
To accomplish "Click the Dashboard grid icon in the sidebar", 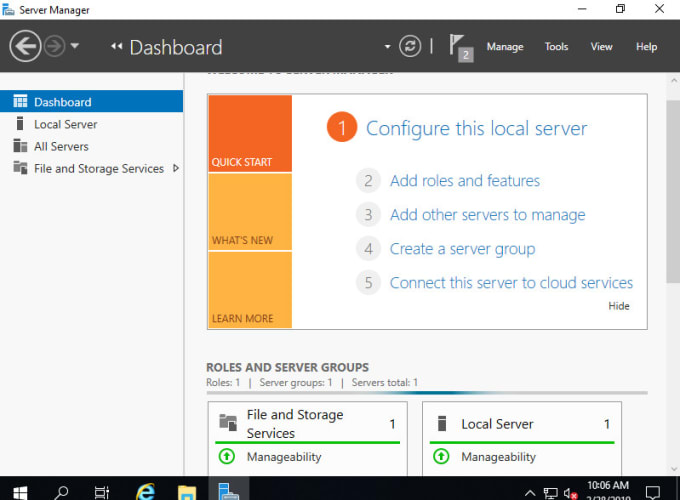I will tap(20, 101).
